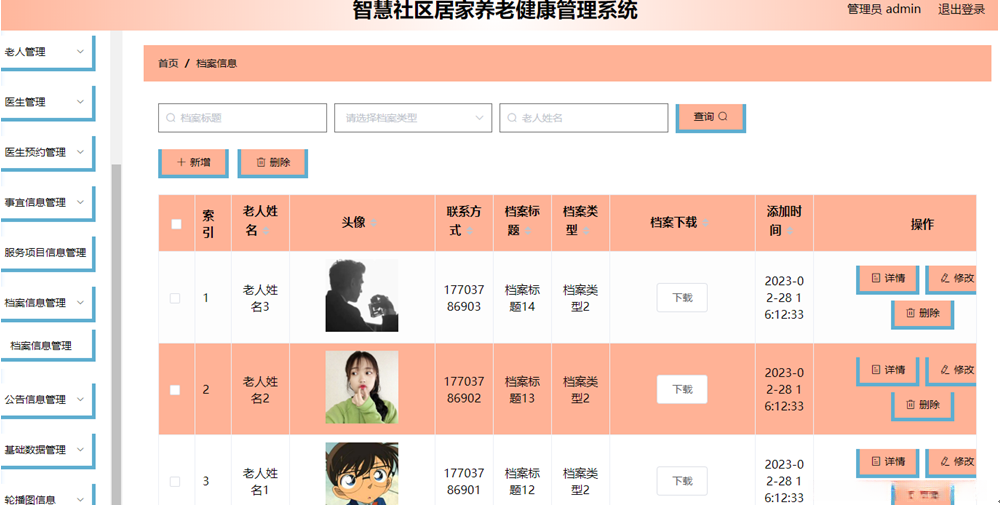Screen dimensions: 1000x509
Task: Click pencil icon on 修改 button in row 3
Action: [x=945, y=461]
